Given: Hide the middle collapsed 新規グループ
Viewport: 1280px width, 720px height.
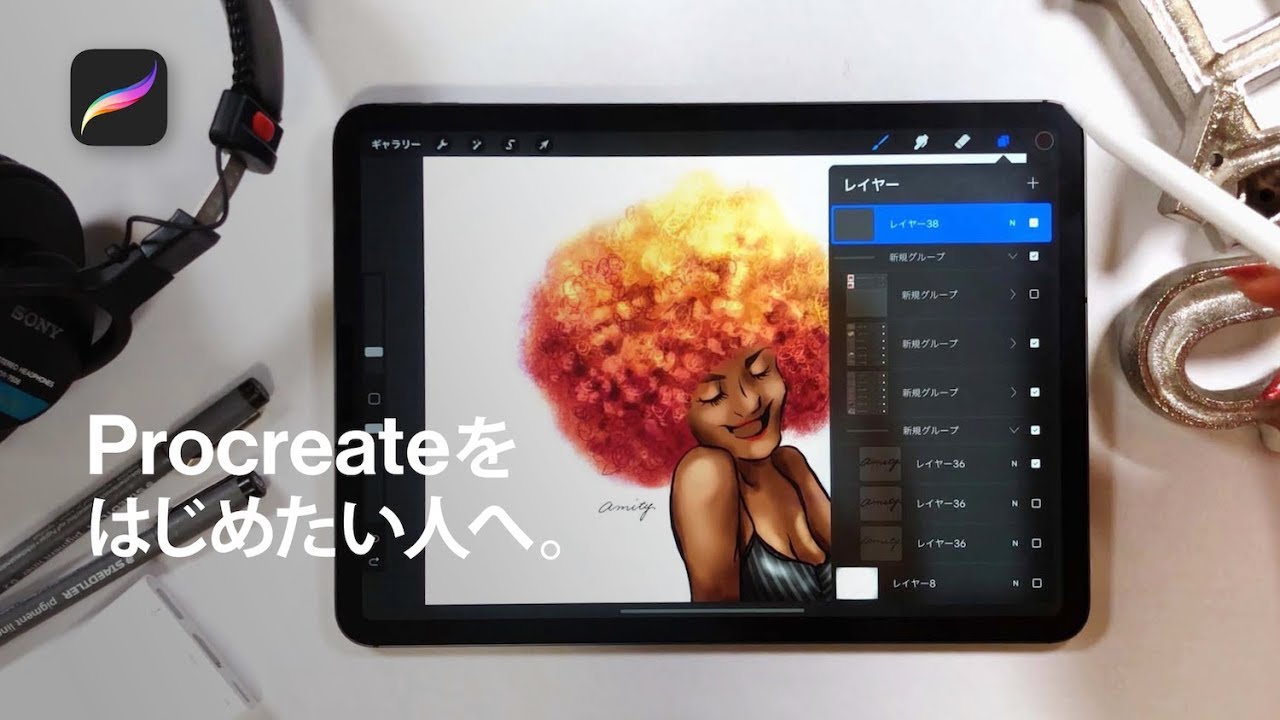Looking at the screenshot, I should click(x=1034, y=343).
